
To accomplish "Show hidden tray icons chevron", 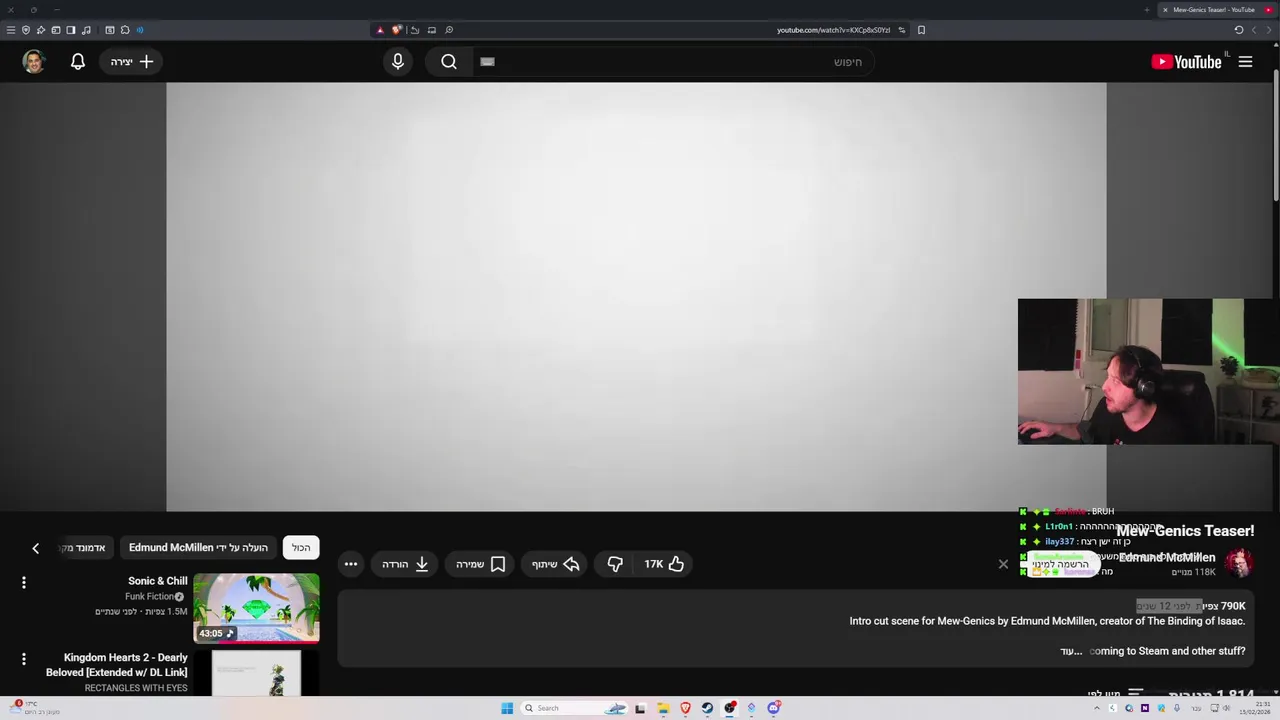I will coord(1097,708).
